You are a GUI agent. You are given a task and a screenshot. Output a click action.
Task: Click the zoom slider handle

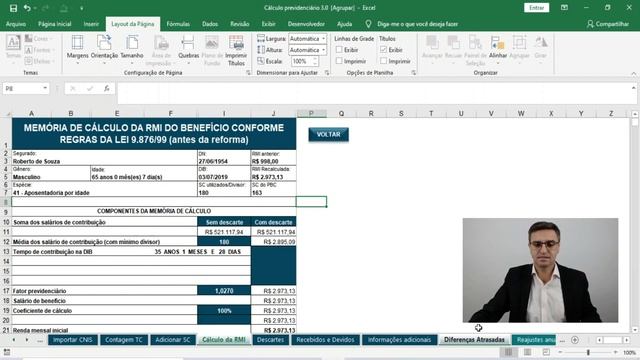(588, 352)
